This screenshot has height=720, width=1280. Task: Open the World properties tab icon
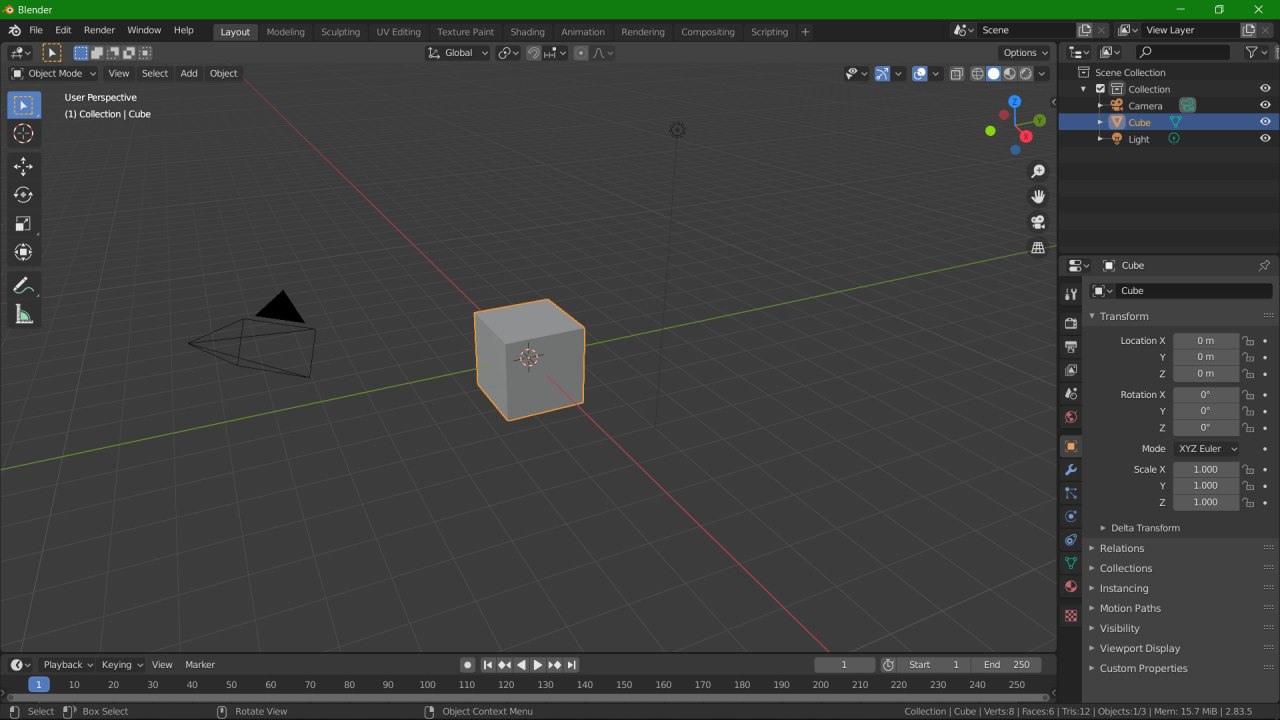click(1071, 417)
